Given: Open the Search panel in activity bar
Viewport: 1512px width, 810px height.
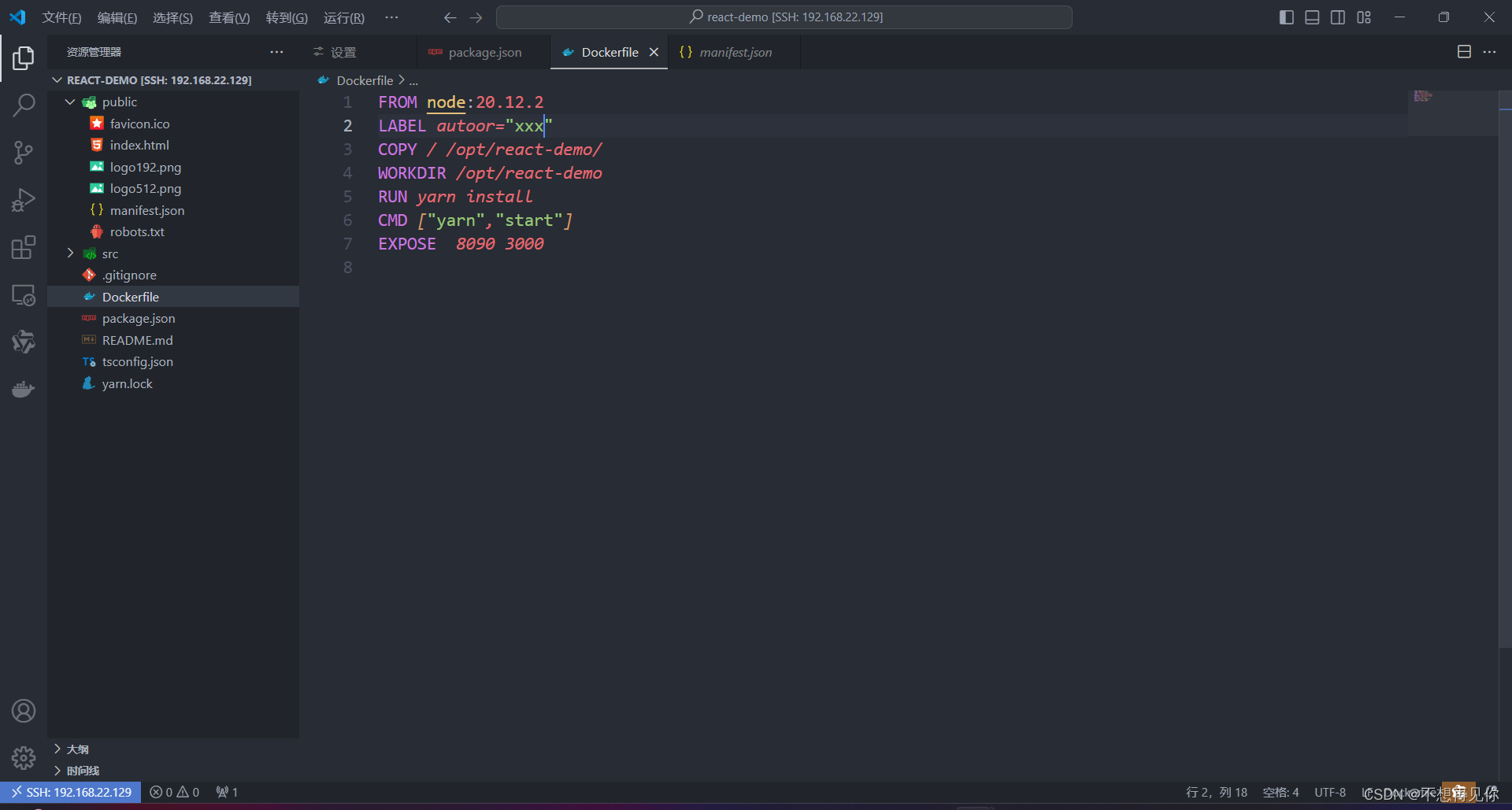Looking at the screenshot, I should [x=24, y=105].
